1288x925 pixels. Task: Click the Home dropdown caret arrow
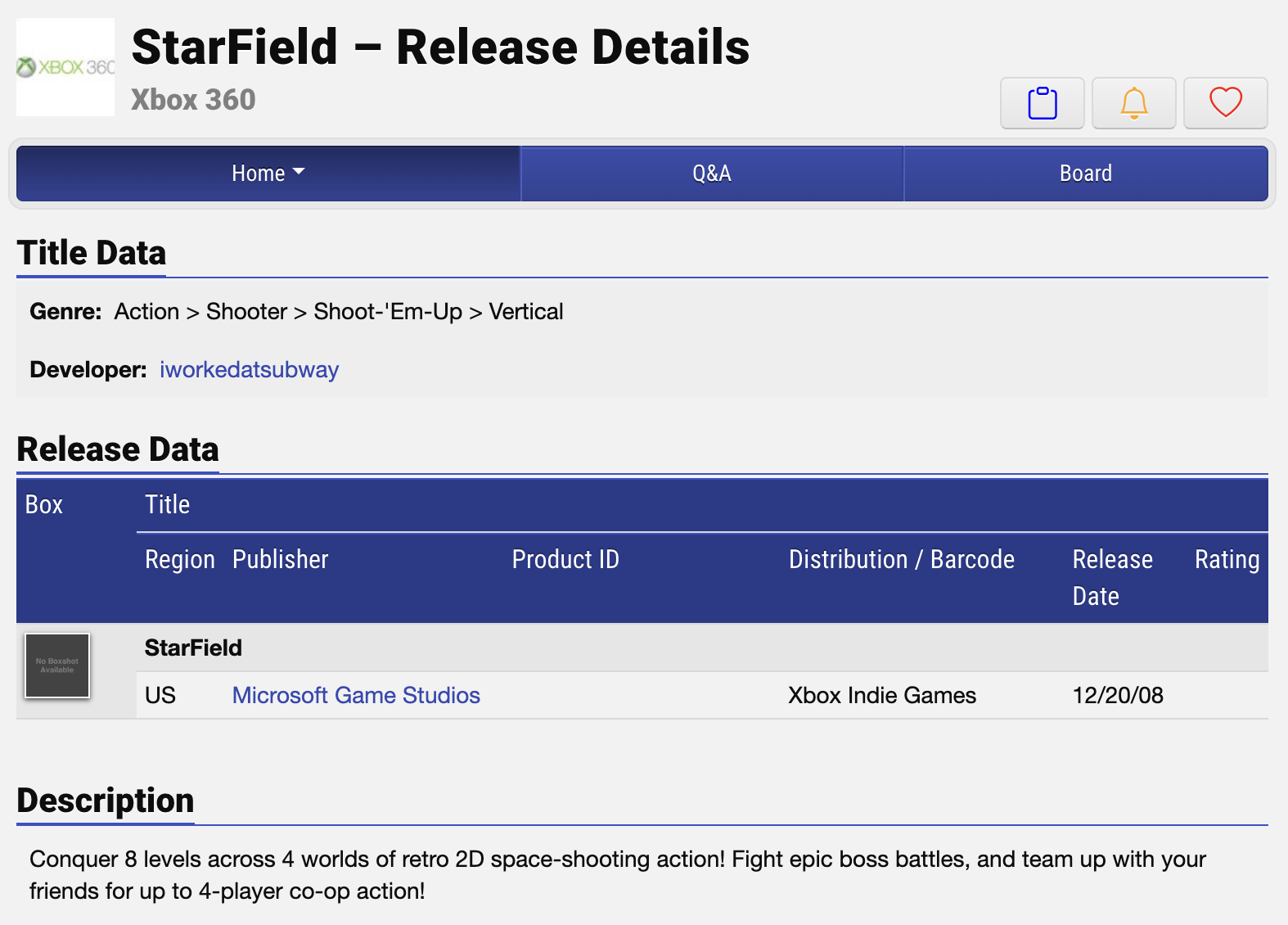(x=299, y=172)
